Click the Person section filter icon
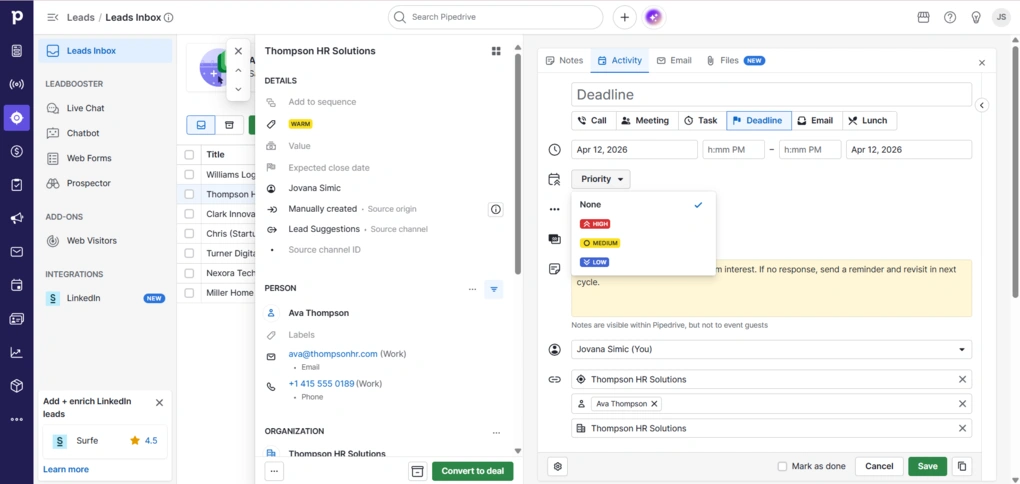Screen dimensions: 1020x484 494,289
